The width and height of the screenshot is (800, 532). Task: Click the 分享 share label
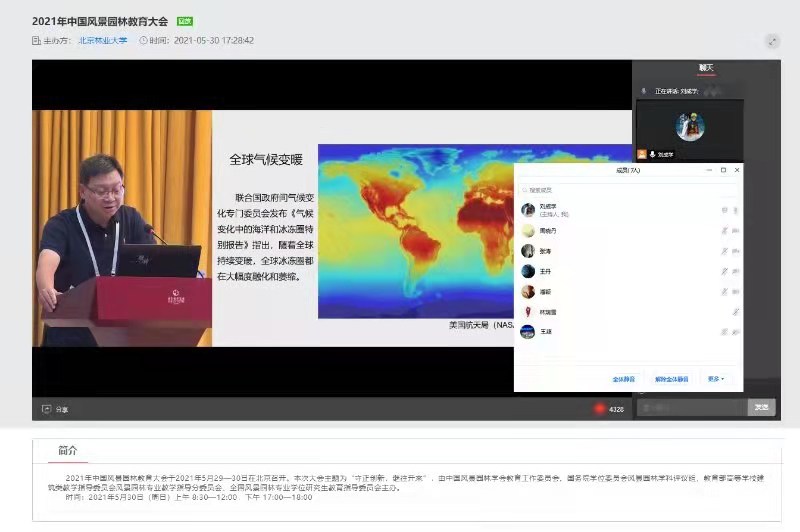(62, 410)
